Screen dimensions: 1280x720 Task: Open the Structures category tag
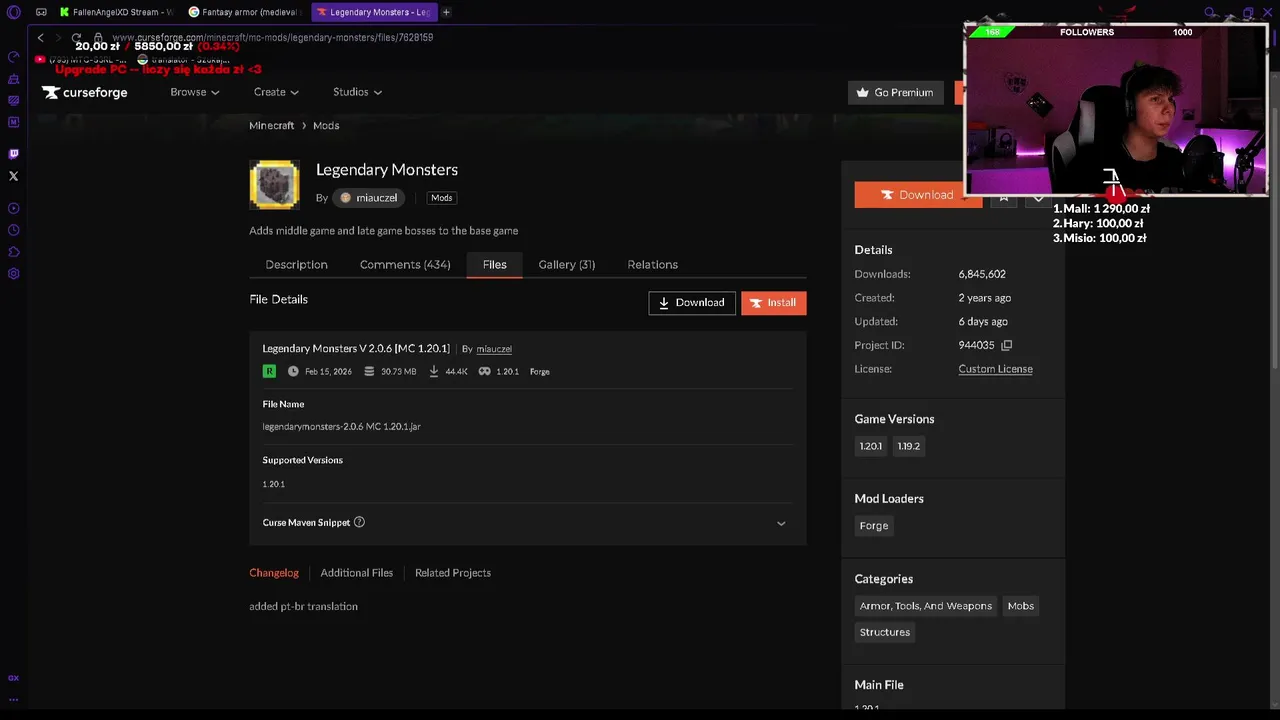[885, 632]
